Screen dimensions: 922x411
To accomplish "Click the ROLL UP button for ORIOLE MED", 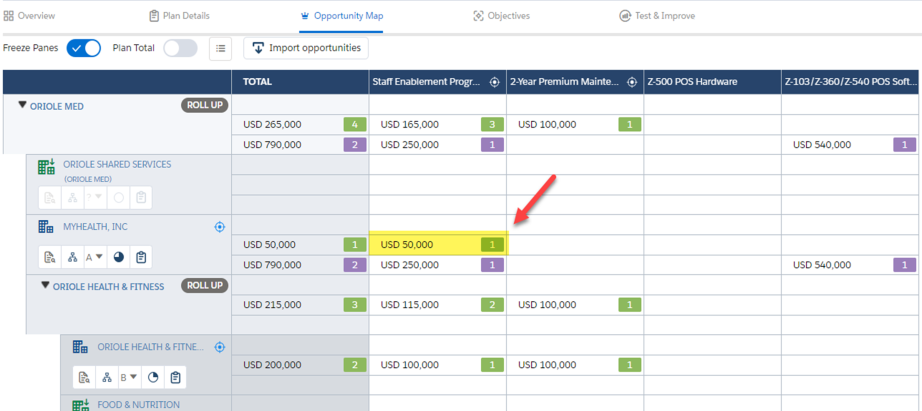I will [204, 106].
